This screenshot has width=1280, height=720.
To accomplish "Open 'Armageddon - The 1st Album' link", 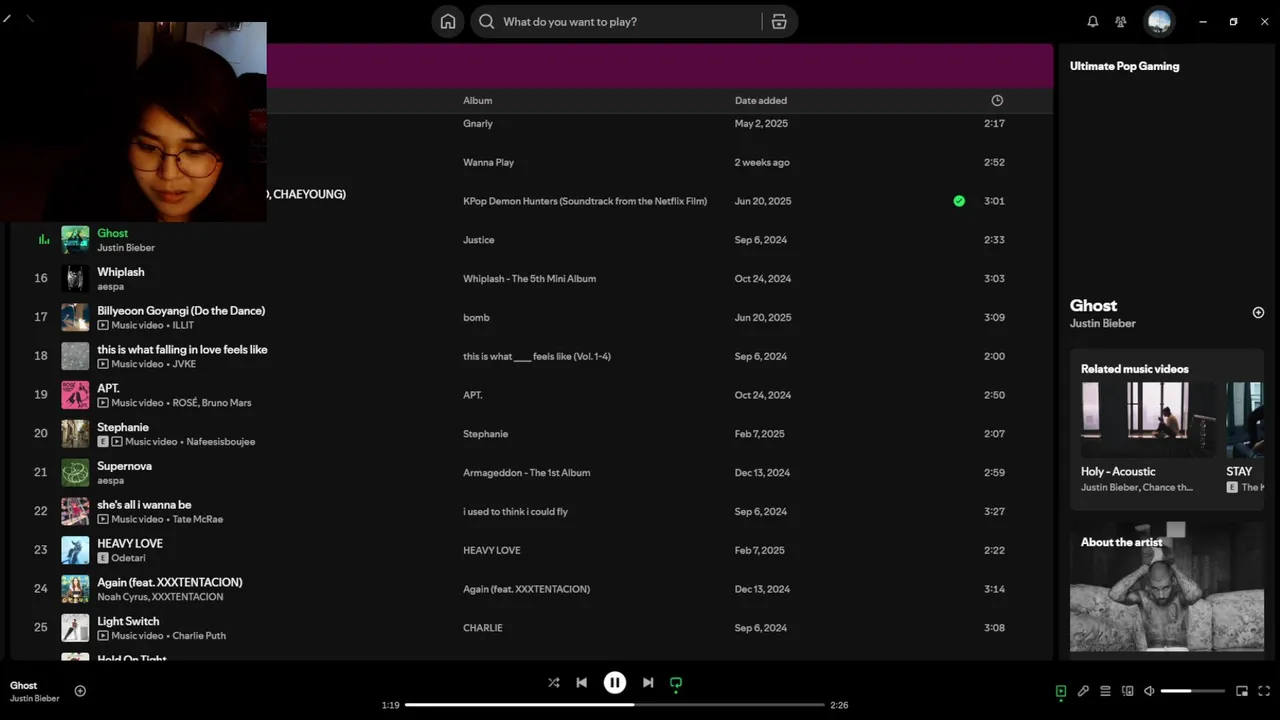I will (527, 473).
